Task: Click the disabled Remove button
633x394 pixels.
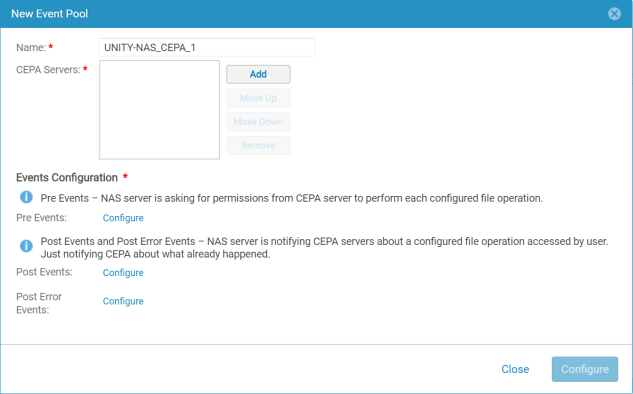Action: coord(258,145)
